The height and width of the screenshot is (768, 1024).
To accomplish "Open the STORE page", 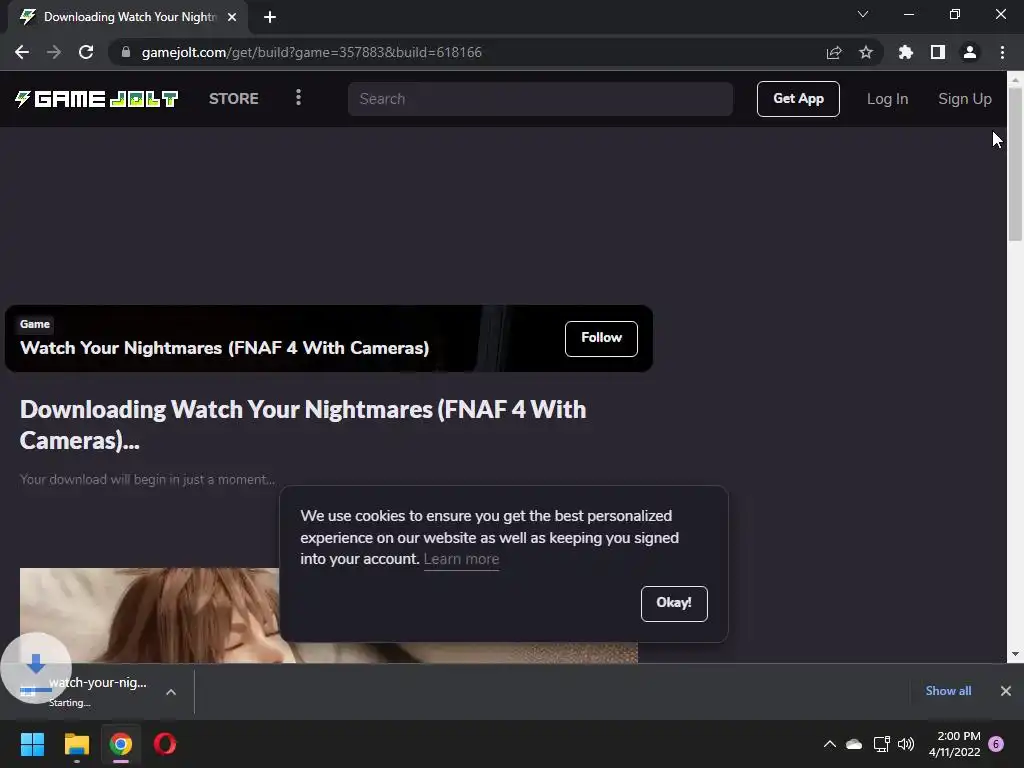I will pos(234,99).
